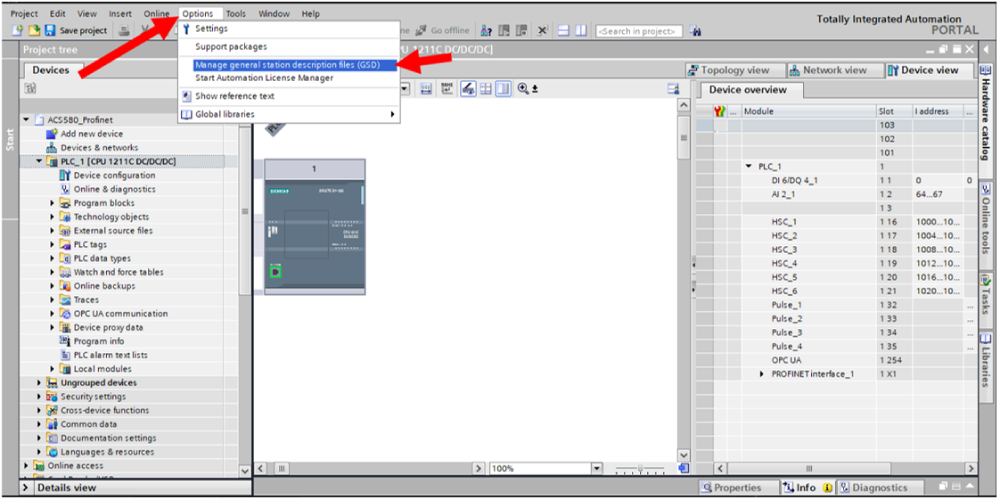Viewport: 1000px width, 500px height.
Task: Select Show reference text entry
Action: pyautogui.click(x=289, y=96)
